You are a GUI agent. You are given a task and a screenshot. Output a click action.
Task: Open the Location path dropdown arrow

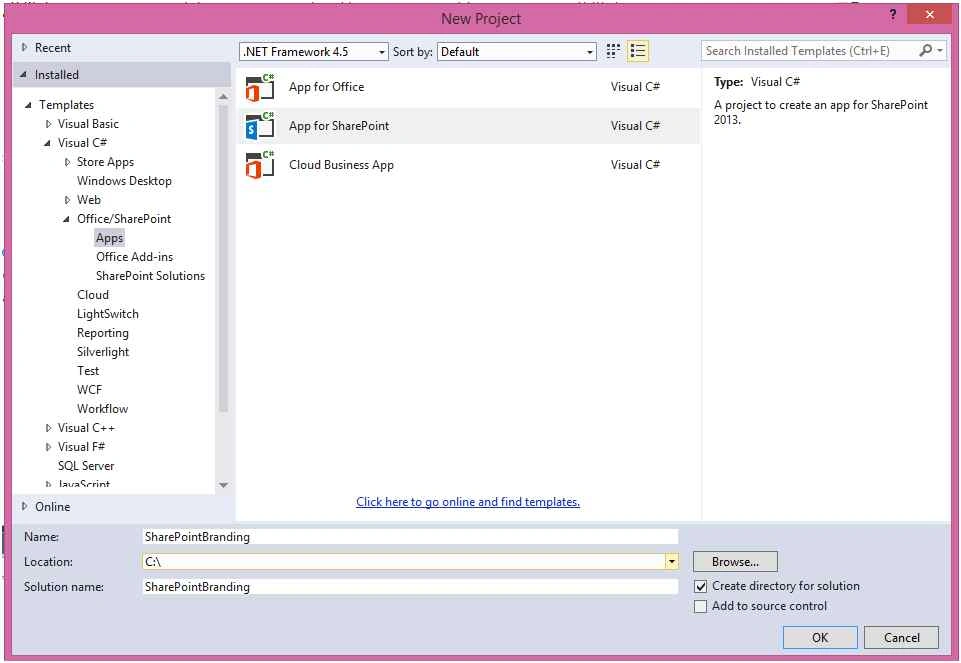coord(672,561)
